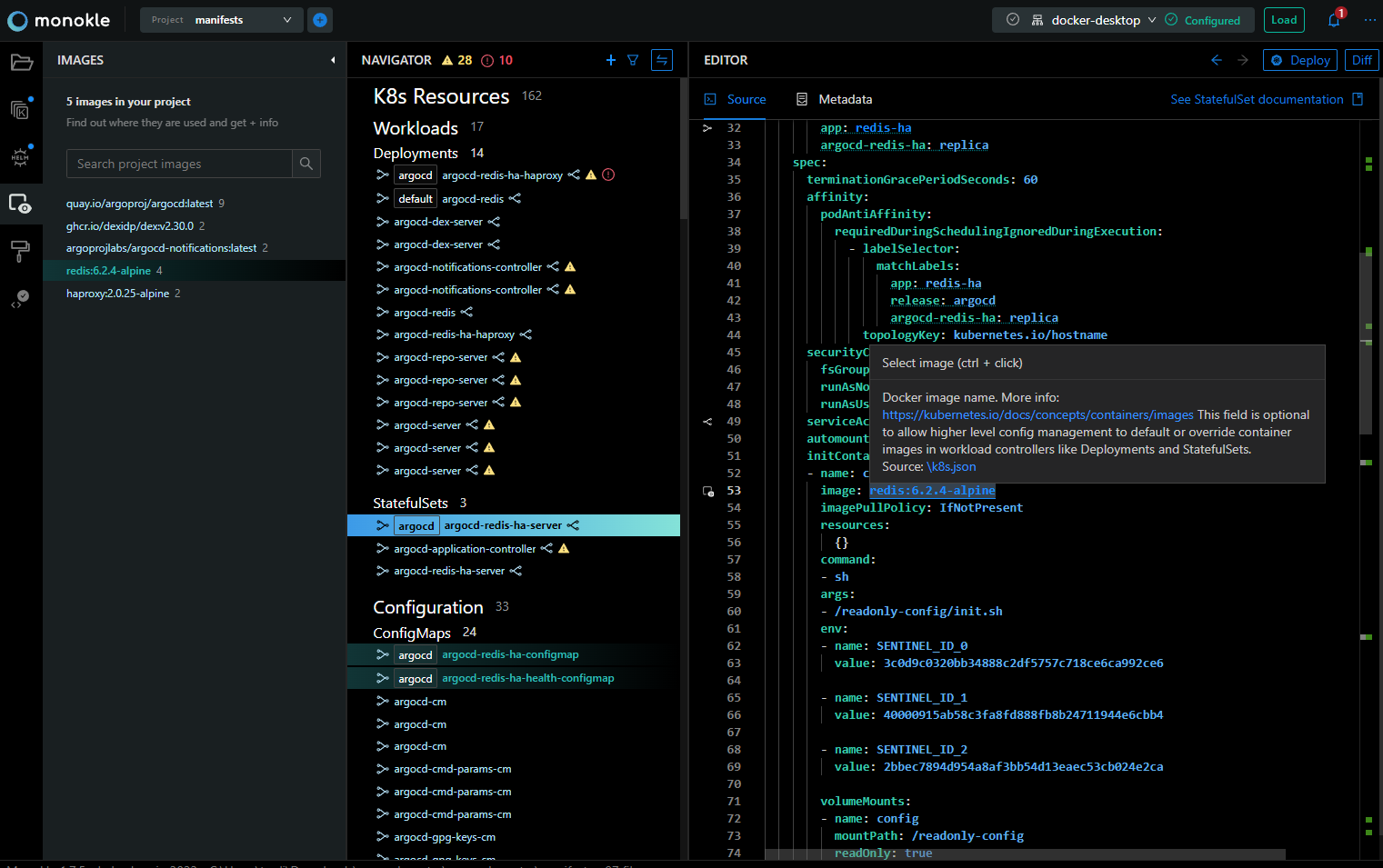Open See StatefulSet documentation link
This screenshot has height=868, width=1383.
1257,99
